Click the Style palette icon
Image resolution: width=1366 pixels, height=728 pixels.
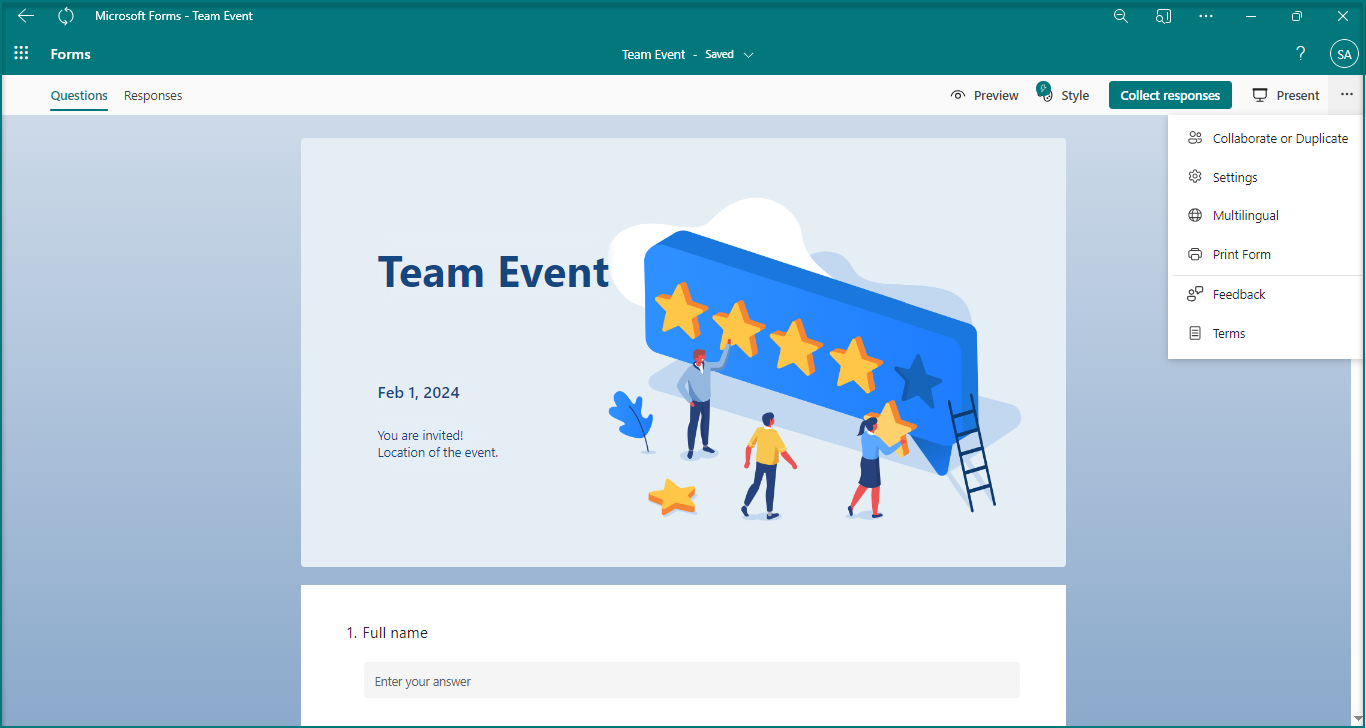pos(1046,95)
